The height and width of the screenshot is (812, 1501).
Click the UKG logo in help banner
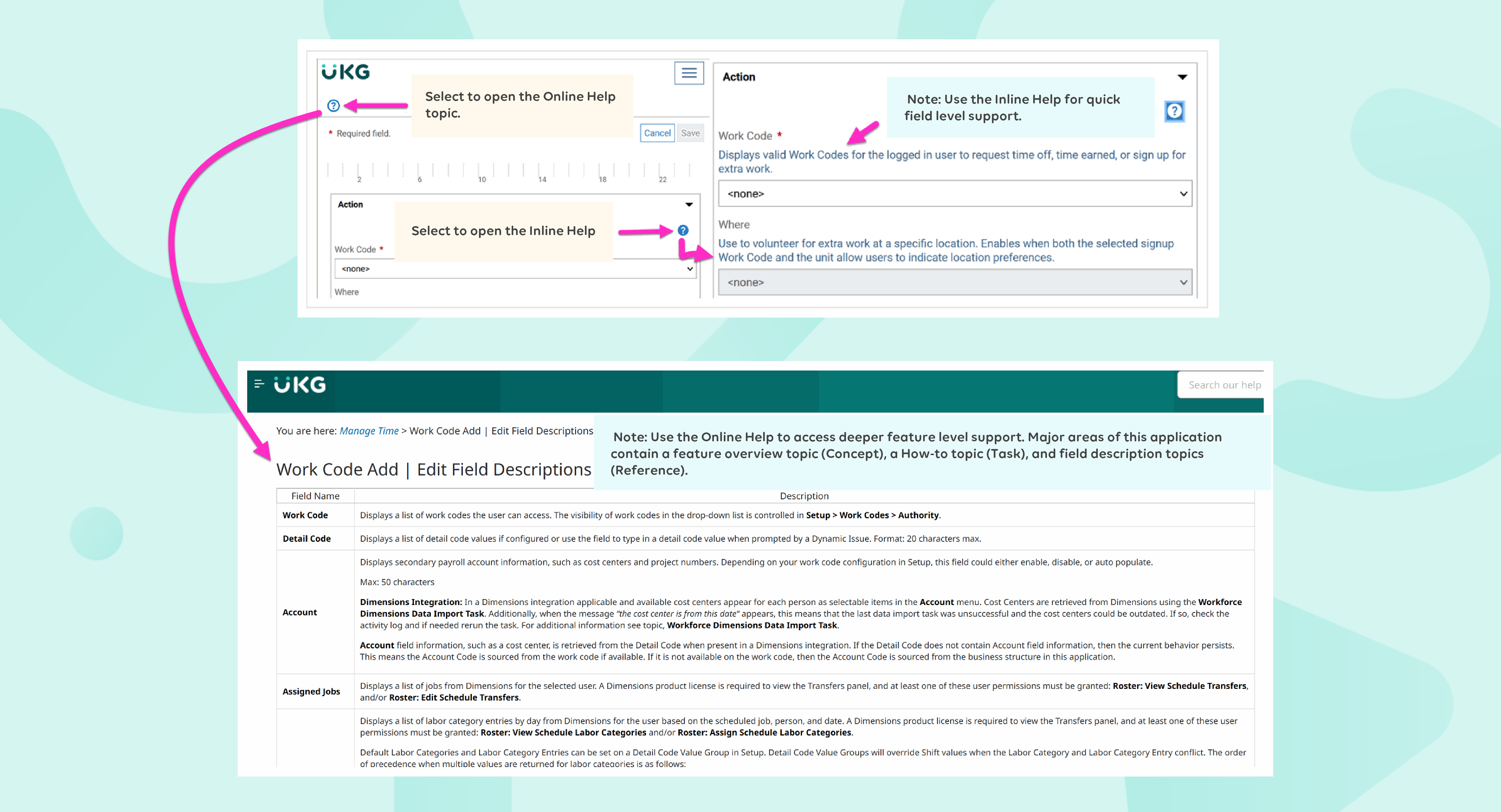[x=299, y=384]
